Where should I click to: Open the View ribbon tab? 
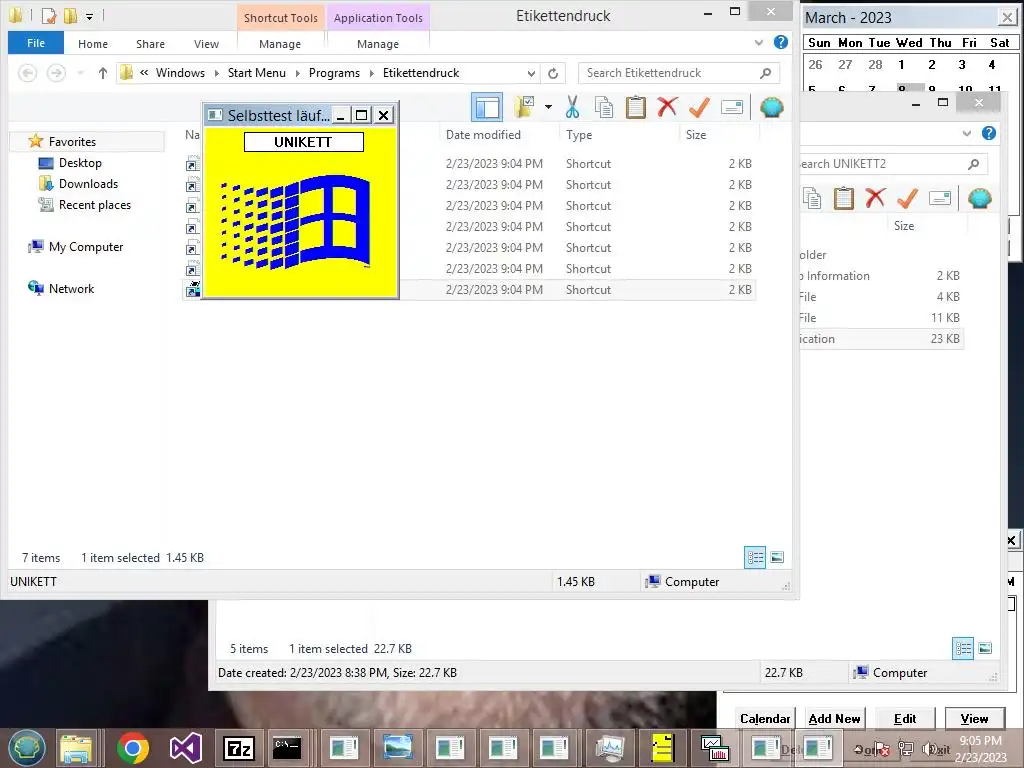coord(206,44)
